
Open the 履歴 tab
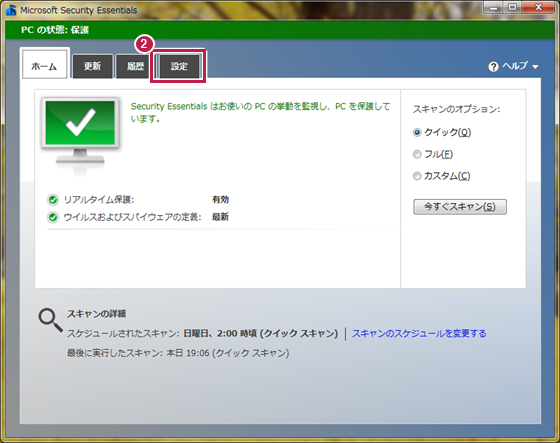click(135, 66)
